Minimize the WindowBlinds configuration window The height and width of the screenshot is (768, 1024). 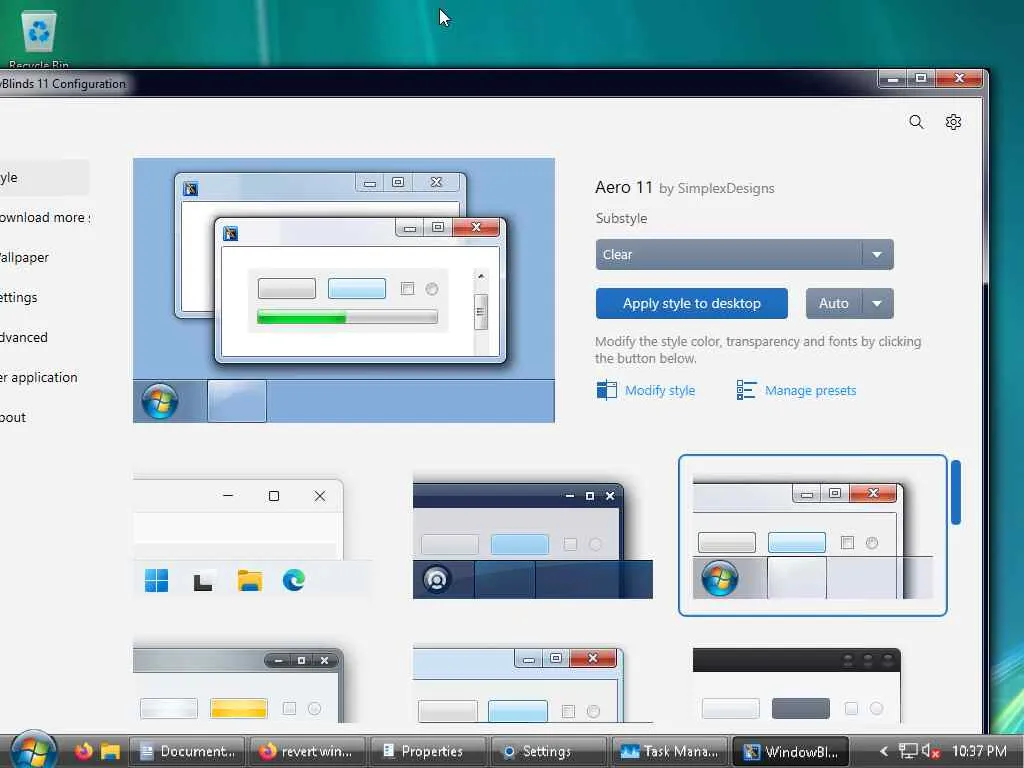[892, 79]
